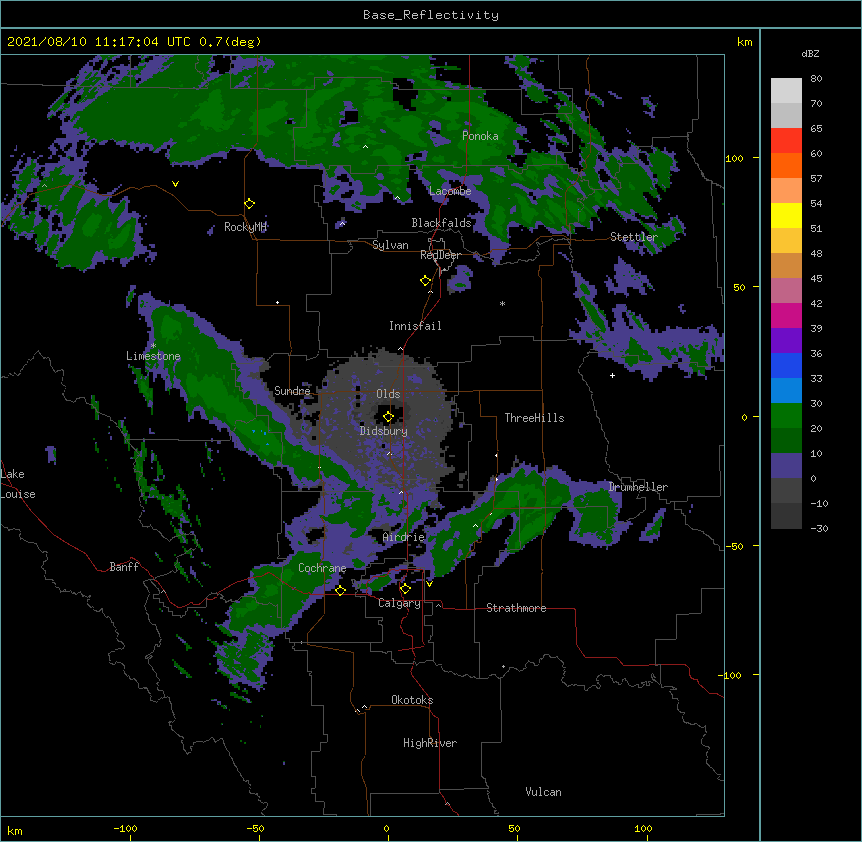This screenshot has height=842, width=862.
Task: Click the RedDeer city label
Action: pyautogui.click(x=440, y=255)
